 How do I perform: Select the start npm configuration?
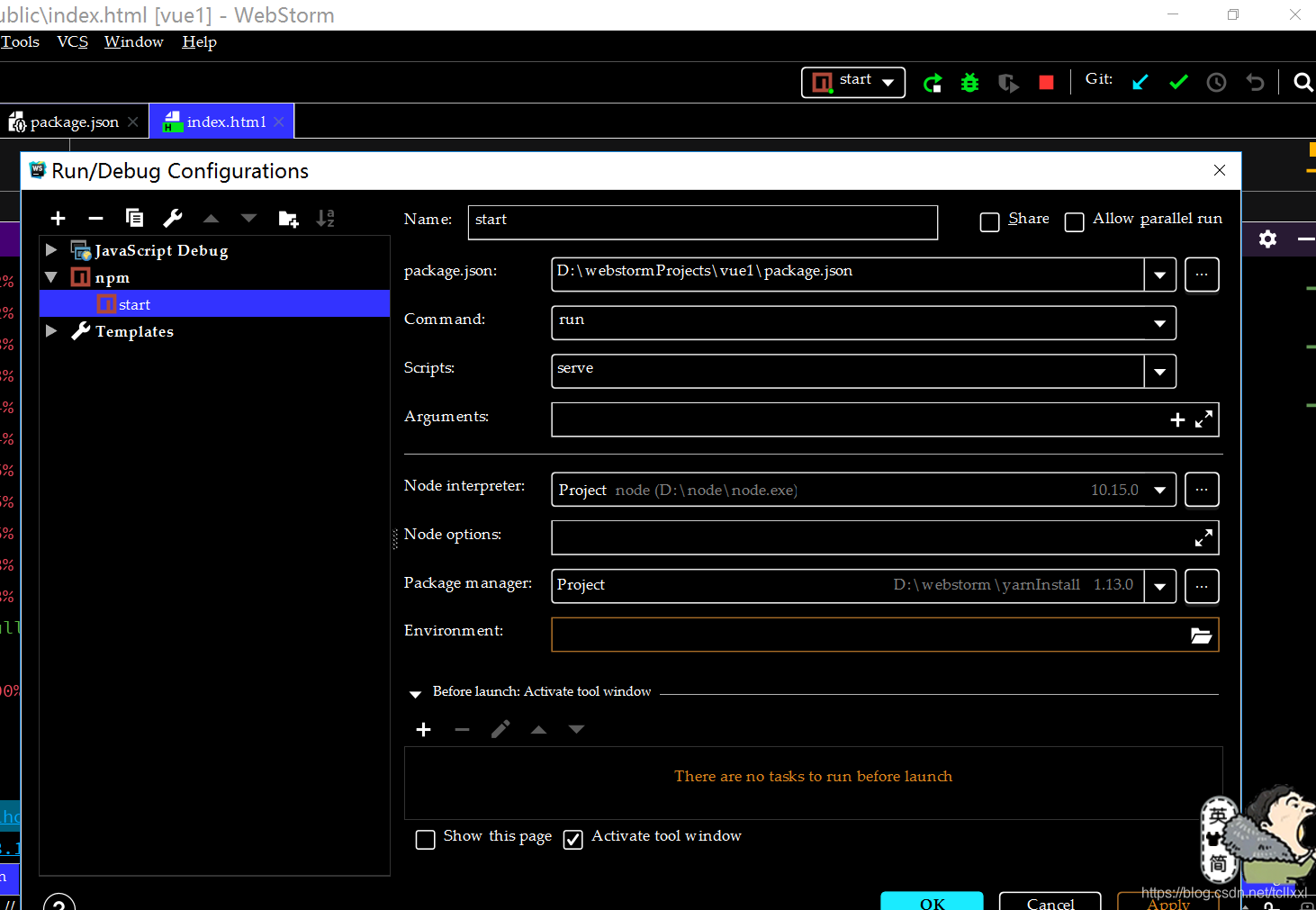point(214,303)
